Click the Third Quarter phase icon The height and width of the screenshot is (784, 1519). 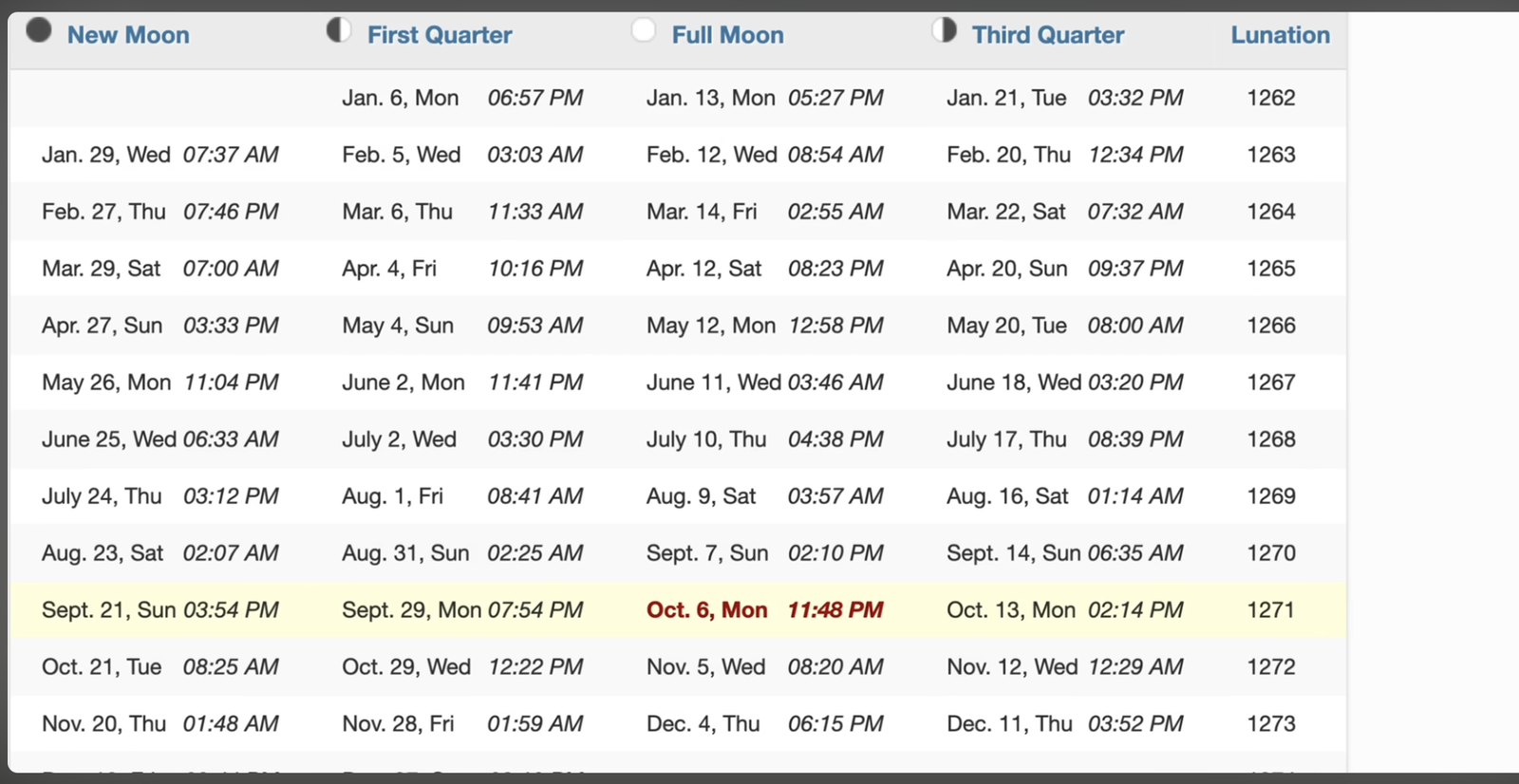coord(944,30)
